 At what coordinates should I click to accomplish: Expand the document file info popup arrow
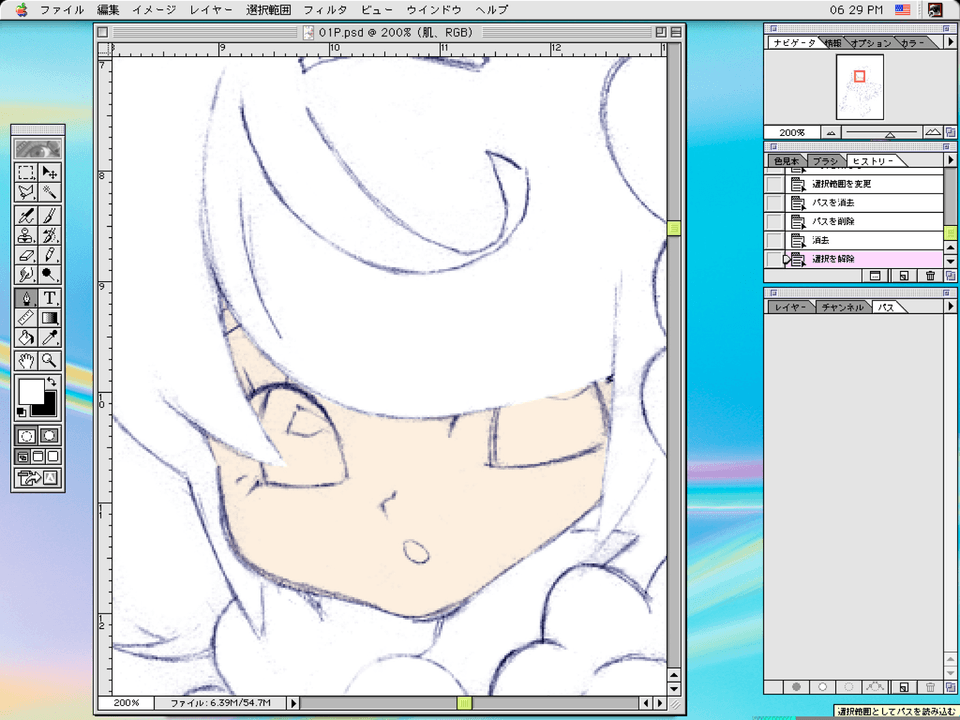(293, 703)
